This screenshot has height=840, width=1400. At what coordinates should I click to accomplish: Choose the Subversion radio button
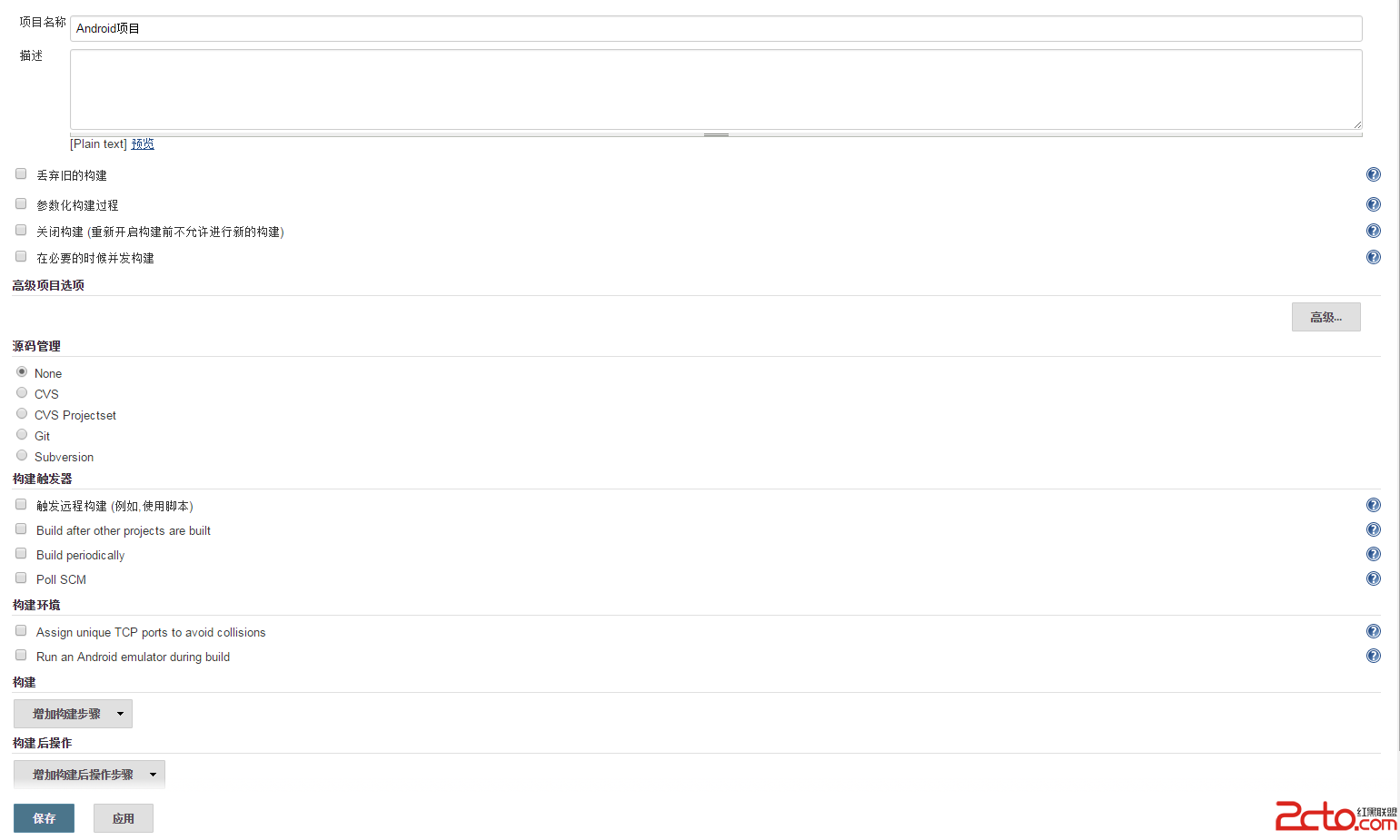[x=22, y=455]
